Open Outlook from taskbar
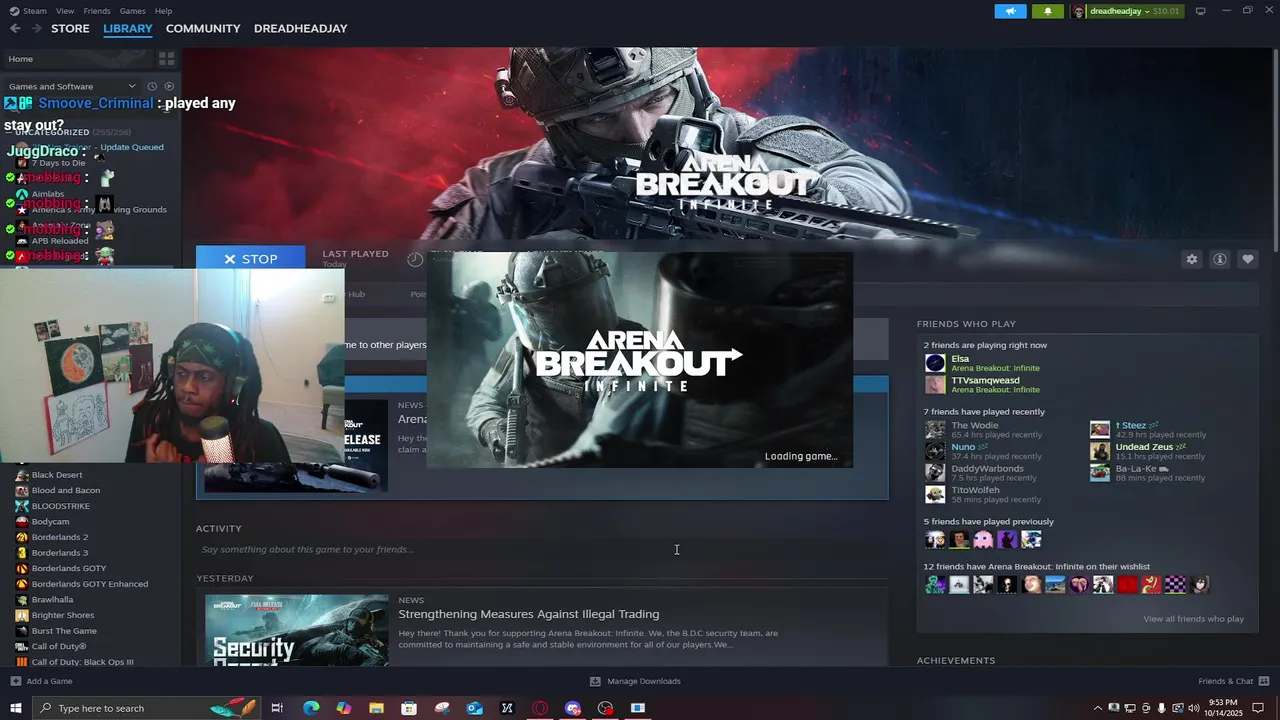 (475, 708)
